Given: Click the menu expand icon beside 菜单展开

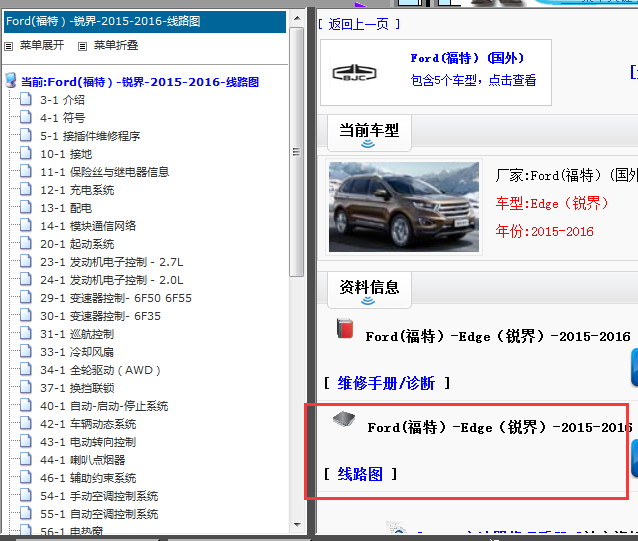Looking at the screenshot, I should coord(9,46).
